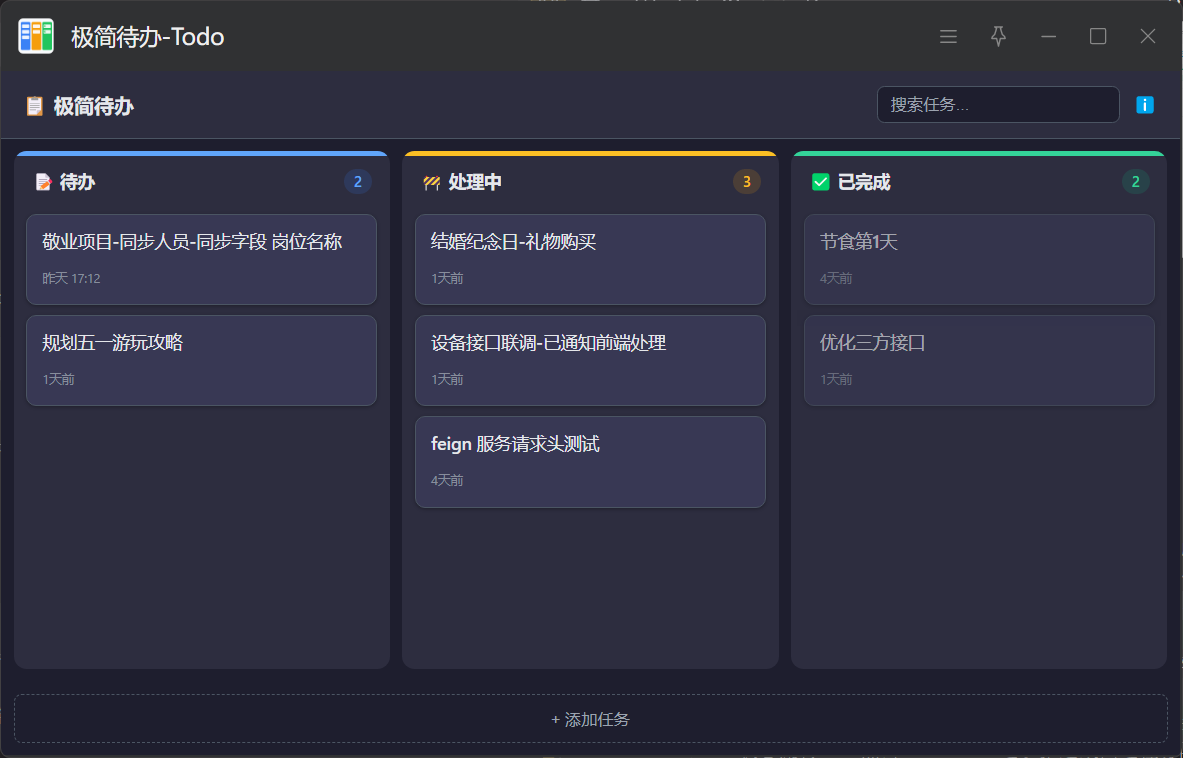This screenshot has width=1183, height=758.
Task: Click the clipboard icon next to 极简待办
Action: coord(35,106)
